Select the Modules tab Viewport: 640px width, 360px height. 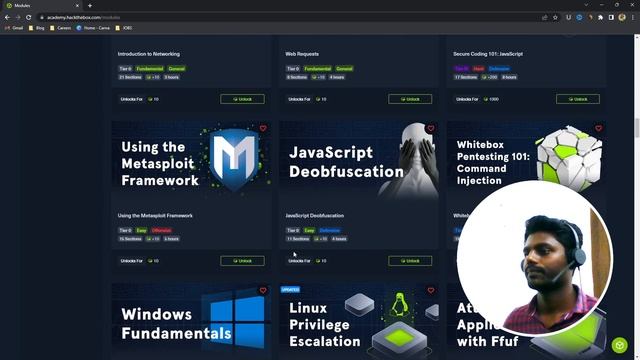(42, 6)
